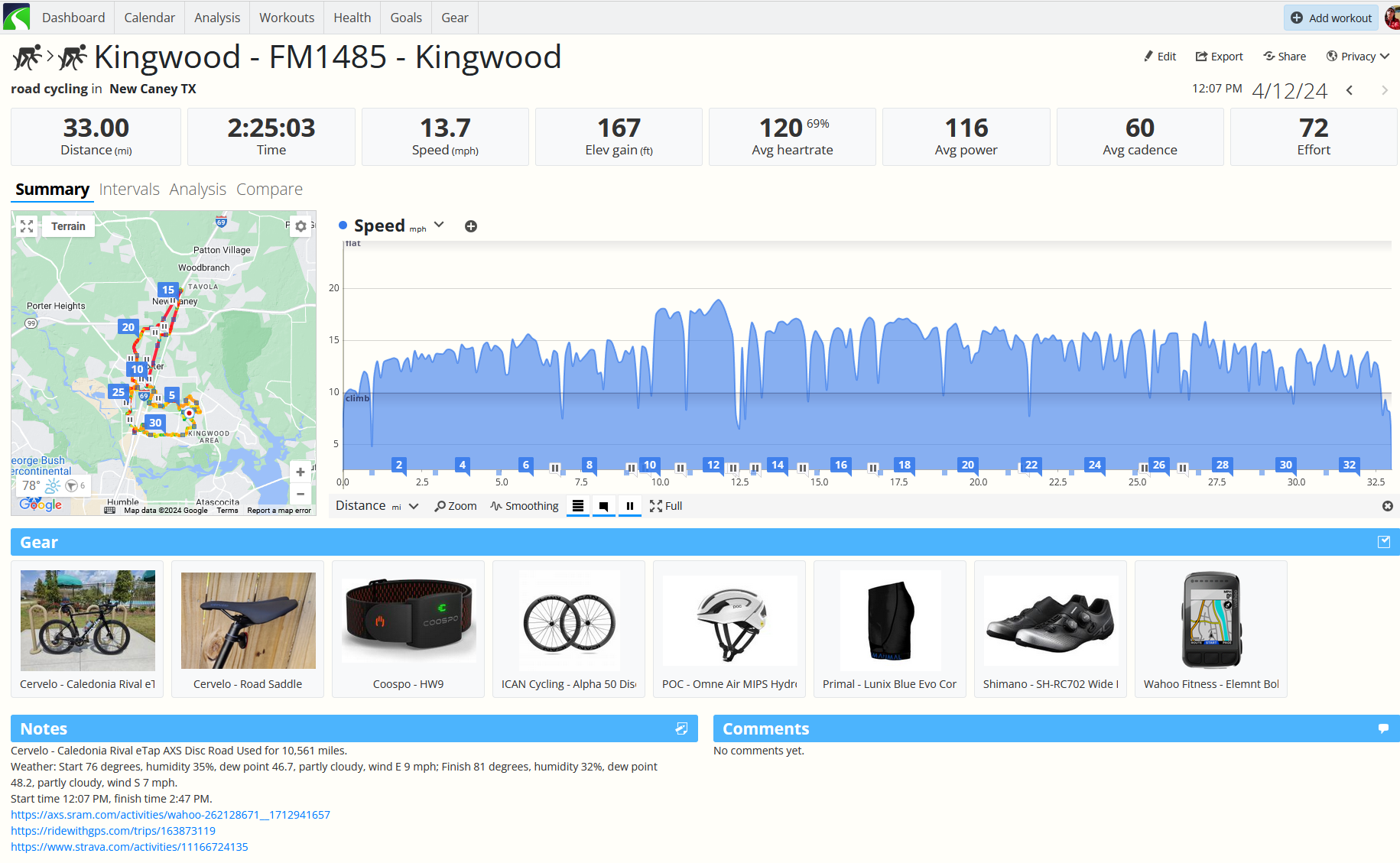
Task: Open map settings gear
Action: point(301,226)
